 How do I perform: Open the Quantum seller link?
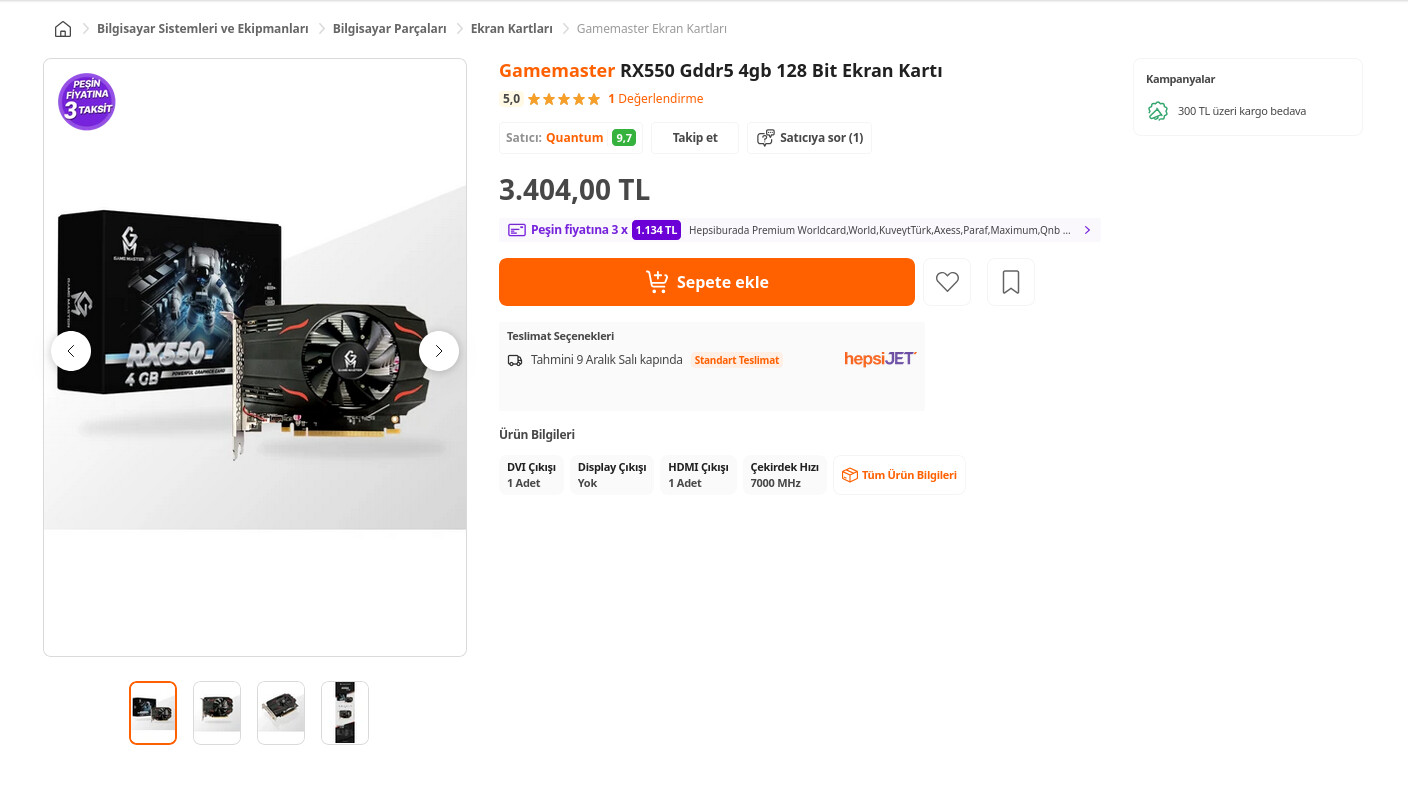pyautogui.click(x=574, y=138)
